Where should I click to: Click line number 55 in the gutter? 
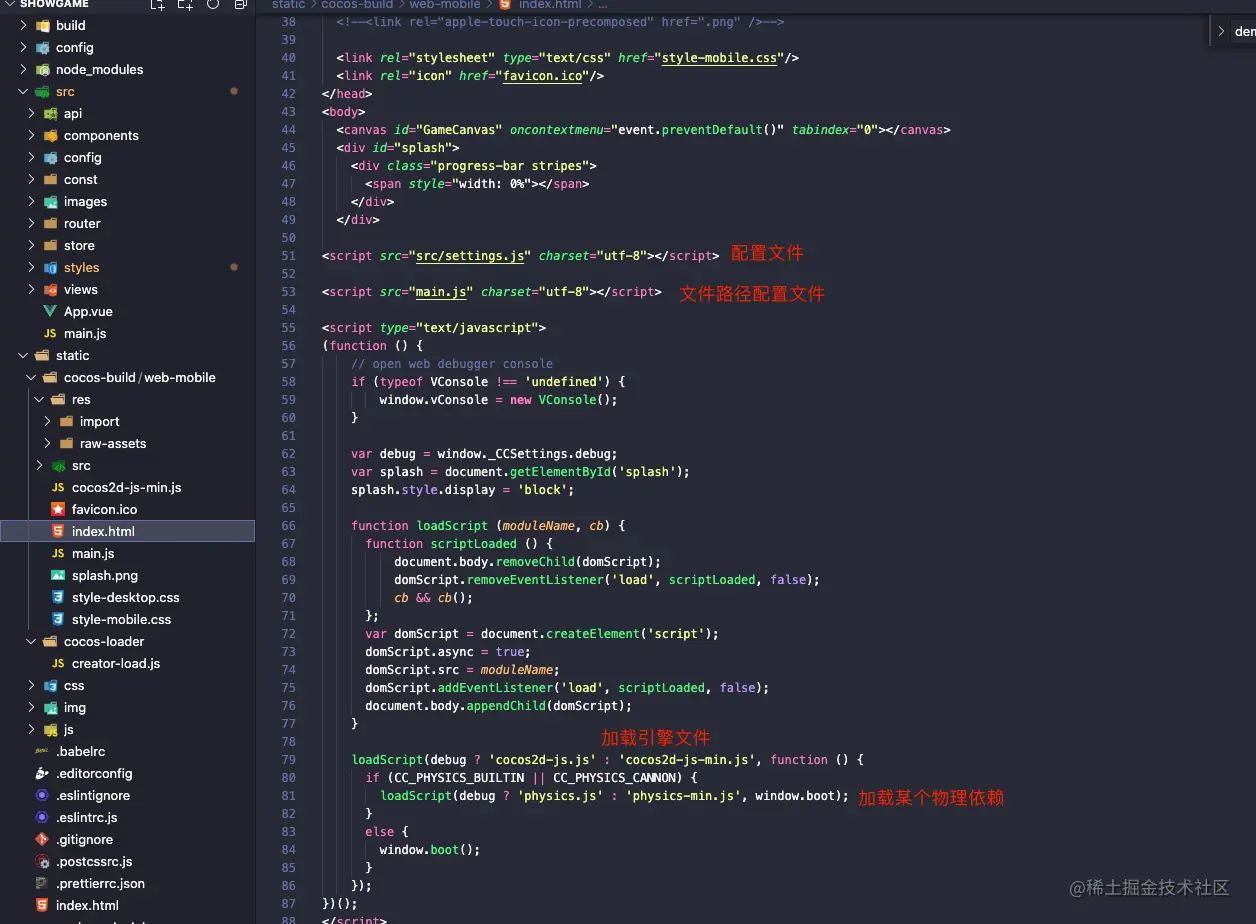[x=288, y=327]
